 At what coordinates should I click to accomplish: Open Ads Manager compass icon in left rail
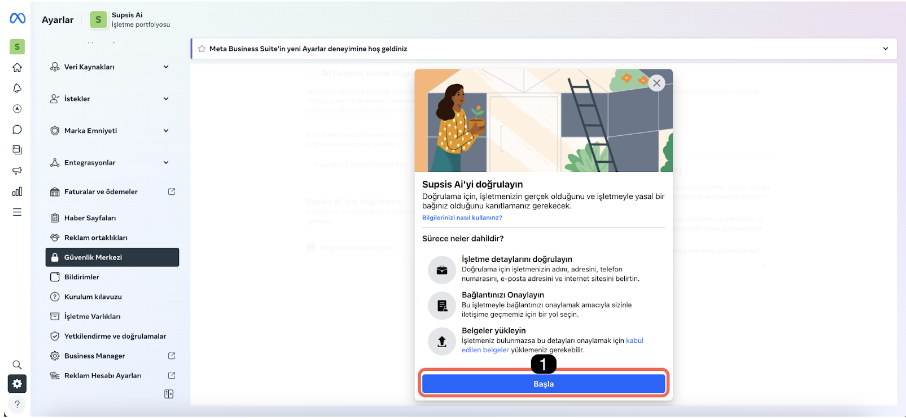[17, 109]
